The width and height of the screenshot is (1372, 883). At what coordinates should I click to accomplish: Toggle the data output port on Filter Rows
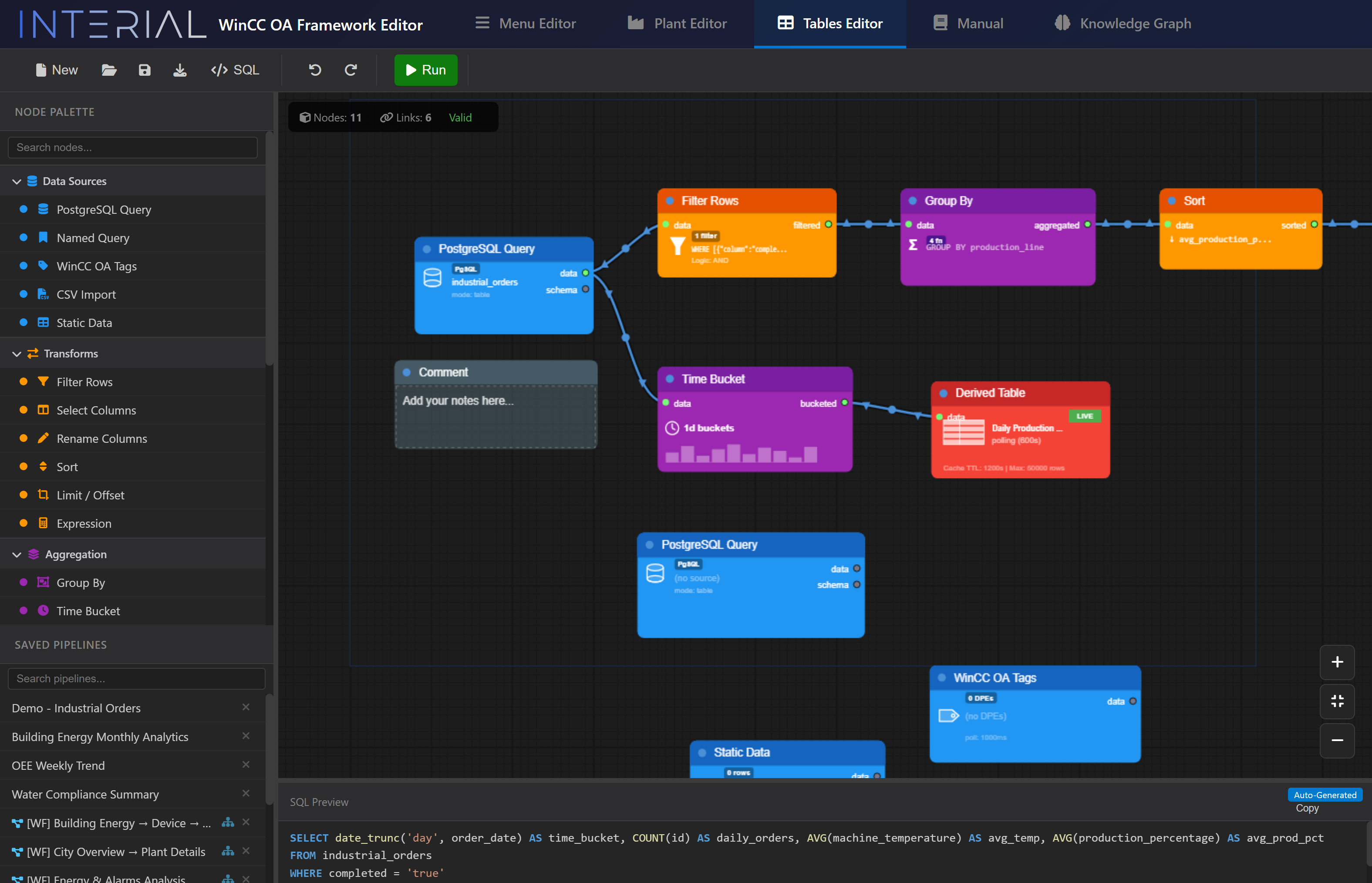pos(828,225)
